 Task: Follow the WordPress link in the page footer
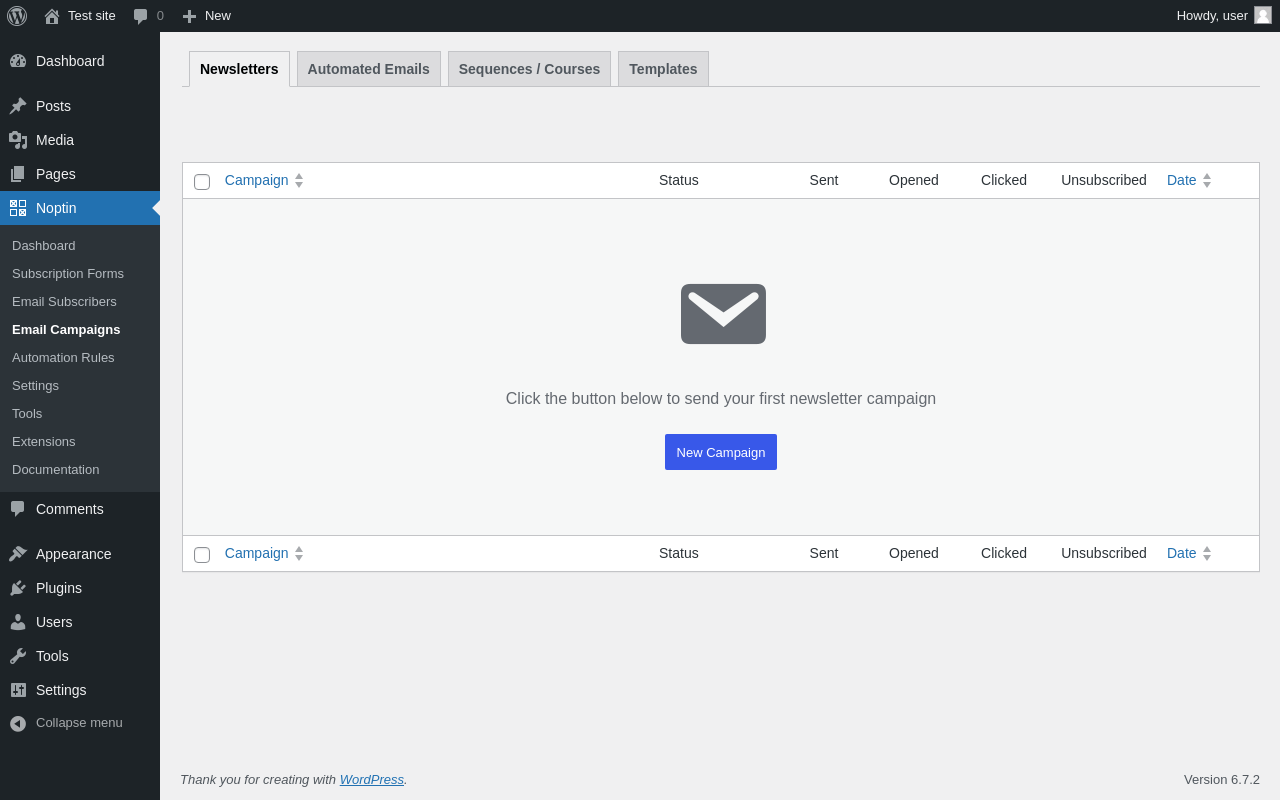pos(372,779)
